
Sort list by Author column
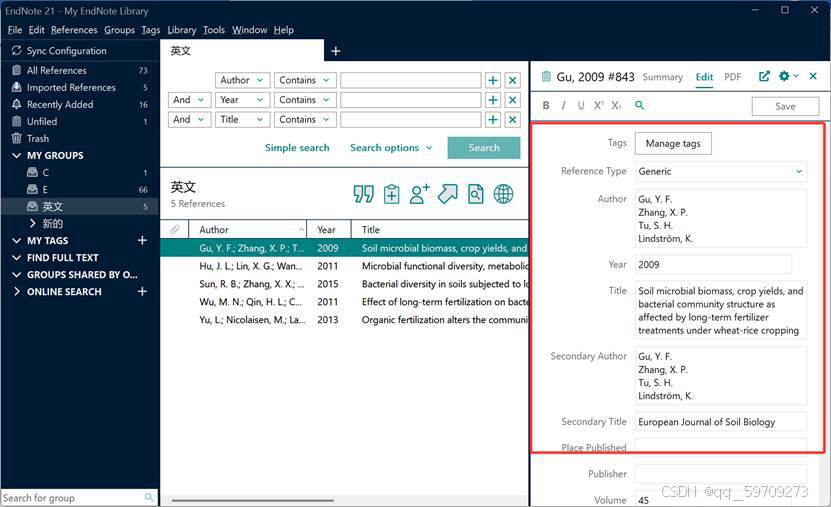(247, 229)
